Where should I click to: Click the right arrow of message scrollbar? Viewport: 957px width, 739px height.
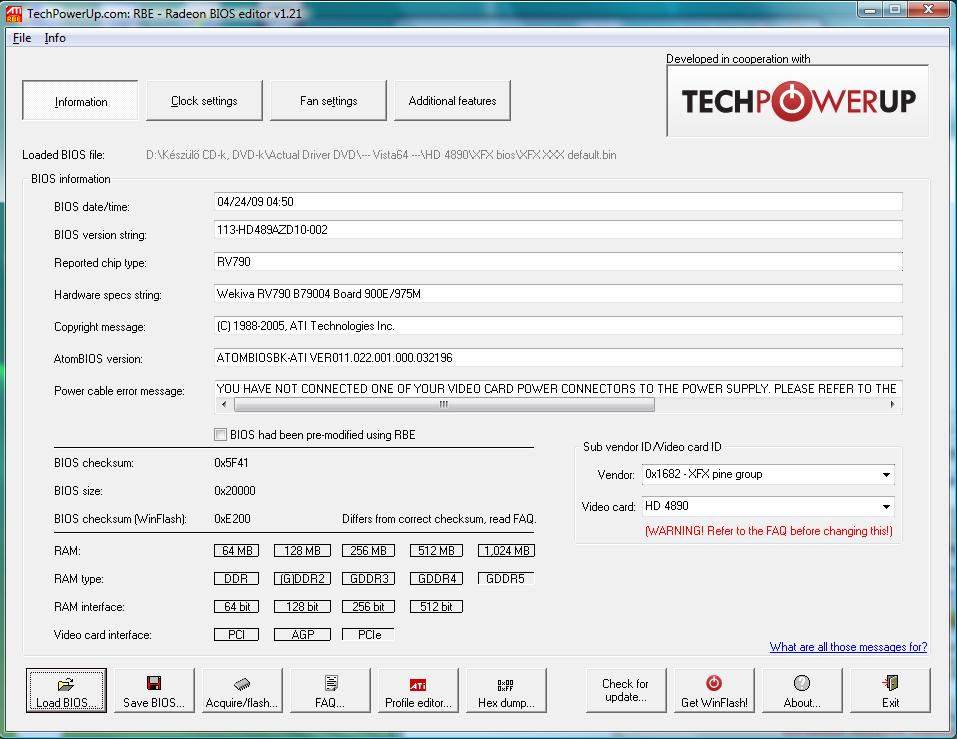coord(893,404)
